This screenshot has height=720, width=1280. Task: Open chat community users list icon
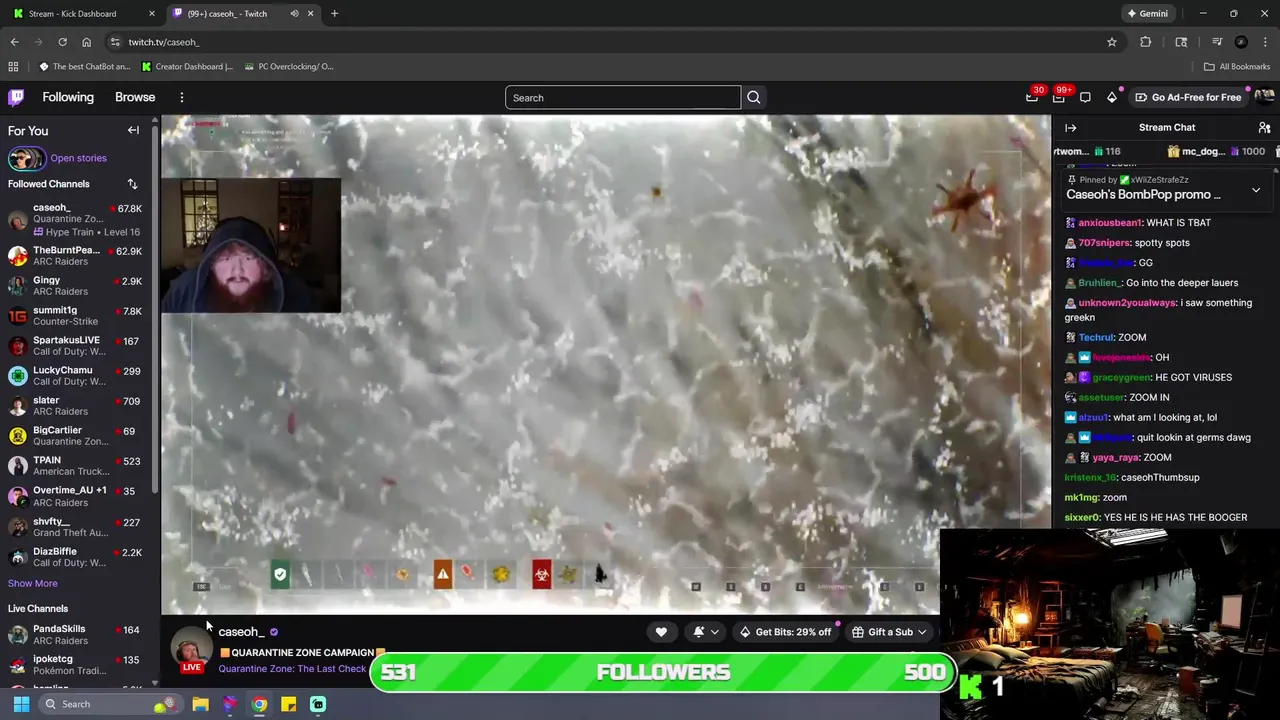pyautogui.click(x=1264, y=128)
